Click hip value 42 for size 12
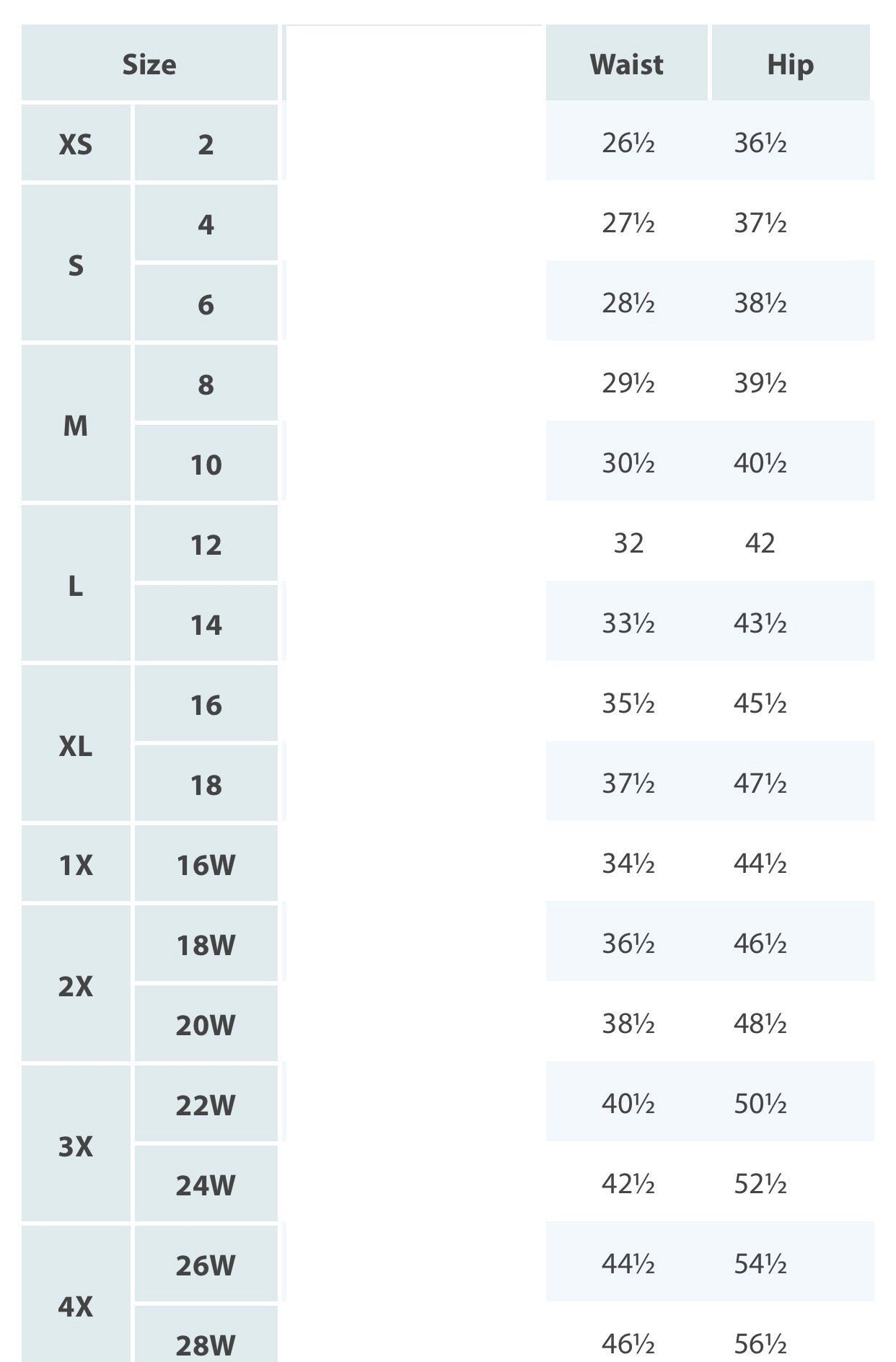 point(760,542)
